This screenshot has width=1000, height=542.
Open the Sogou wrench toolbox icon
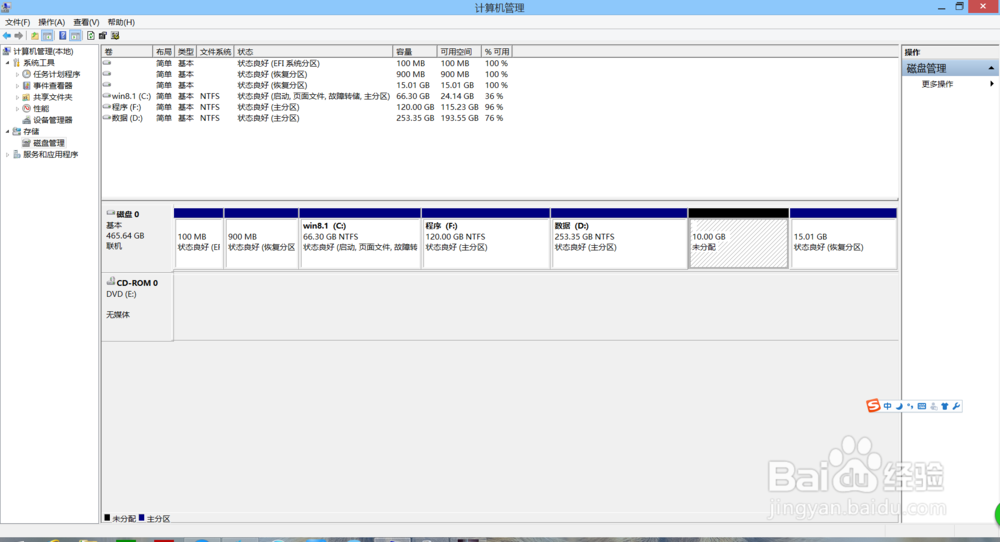956,406
